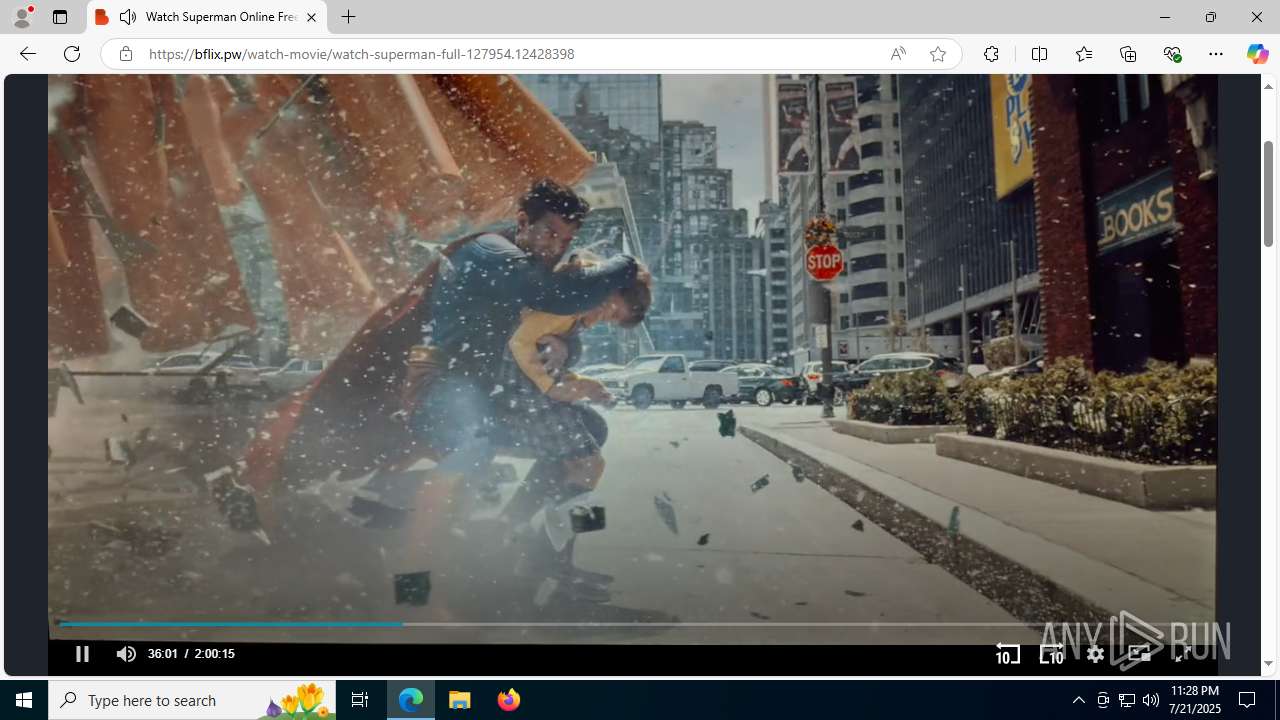
Task: Open Browser essentials panel
Action: click(x=1172, y=54)
